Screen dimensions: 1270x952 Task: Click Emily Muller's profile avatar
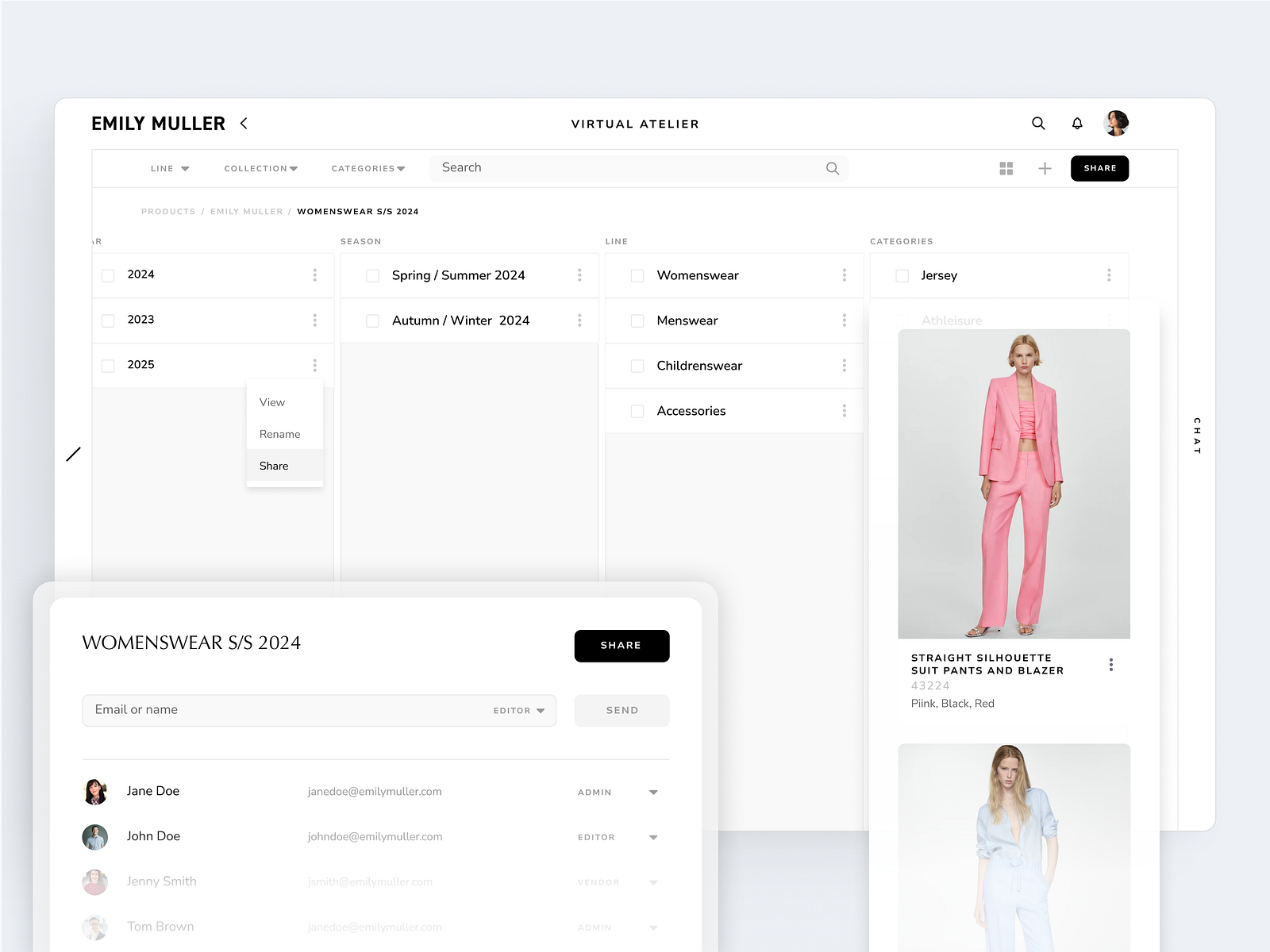(x=1117, y=122)
